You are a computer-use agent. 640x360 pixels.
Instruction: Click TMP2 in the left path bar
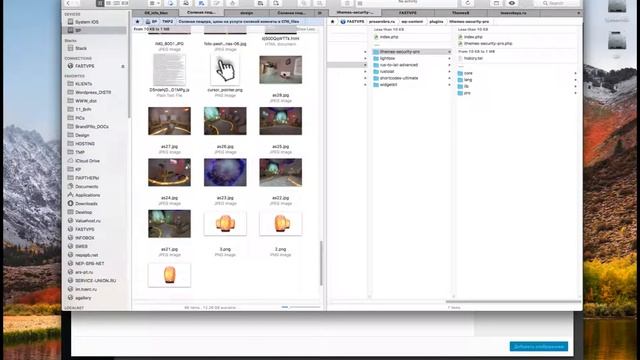167,21
